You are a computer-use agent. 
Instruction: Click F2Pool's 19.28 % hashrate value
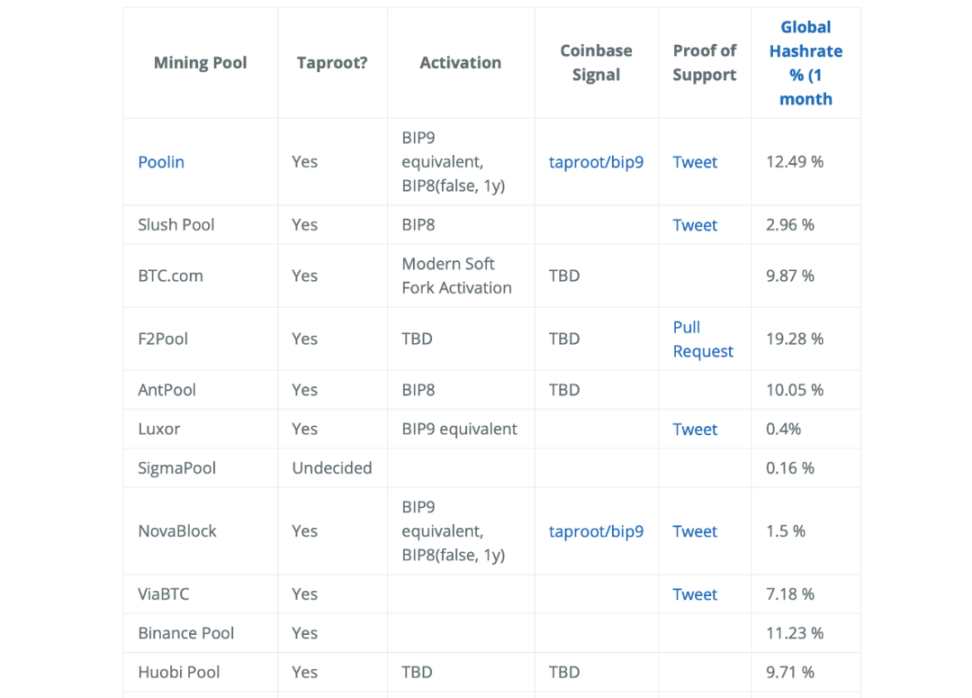(x=795, y=339)
